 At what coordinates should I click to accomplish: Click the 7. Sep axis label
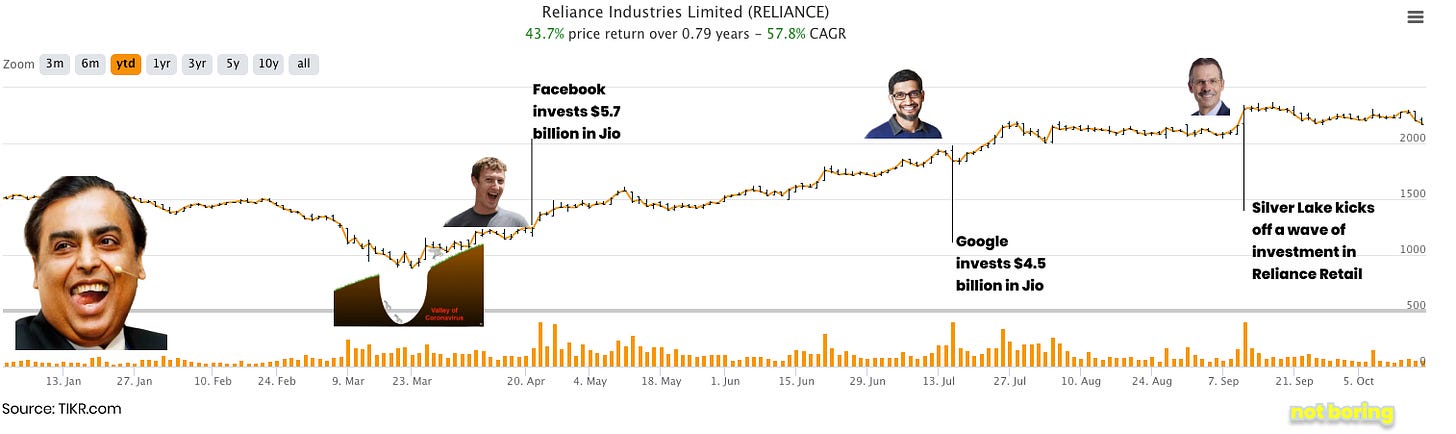click(x=1225, y=381)
